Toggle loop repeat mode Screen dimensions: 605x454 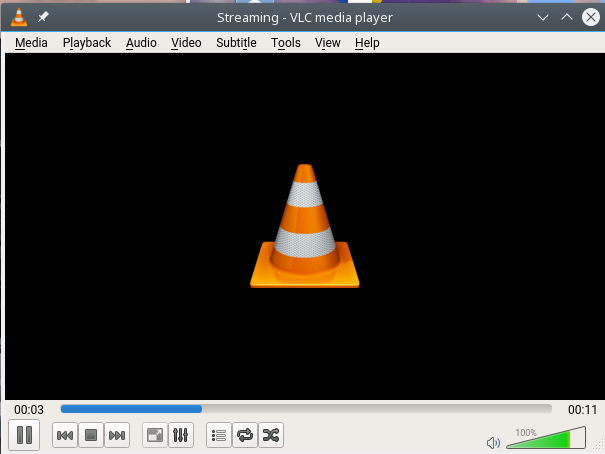(245, 435)
